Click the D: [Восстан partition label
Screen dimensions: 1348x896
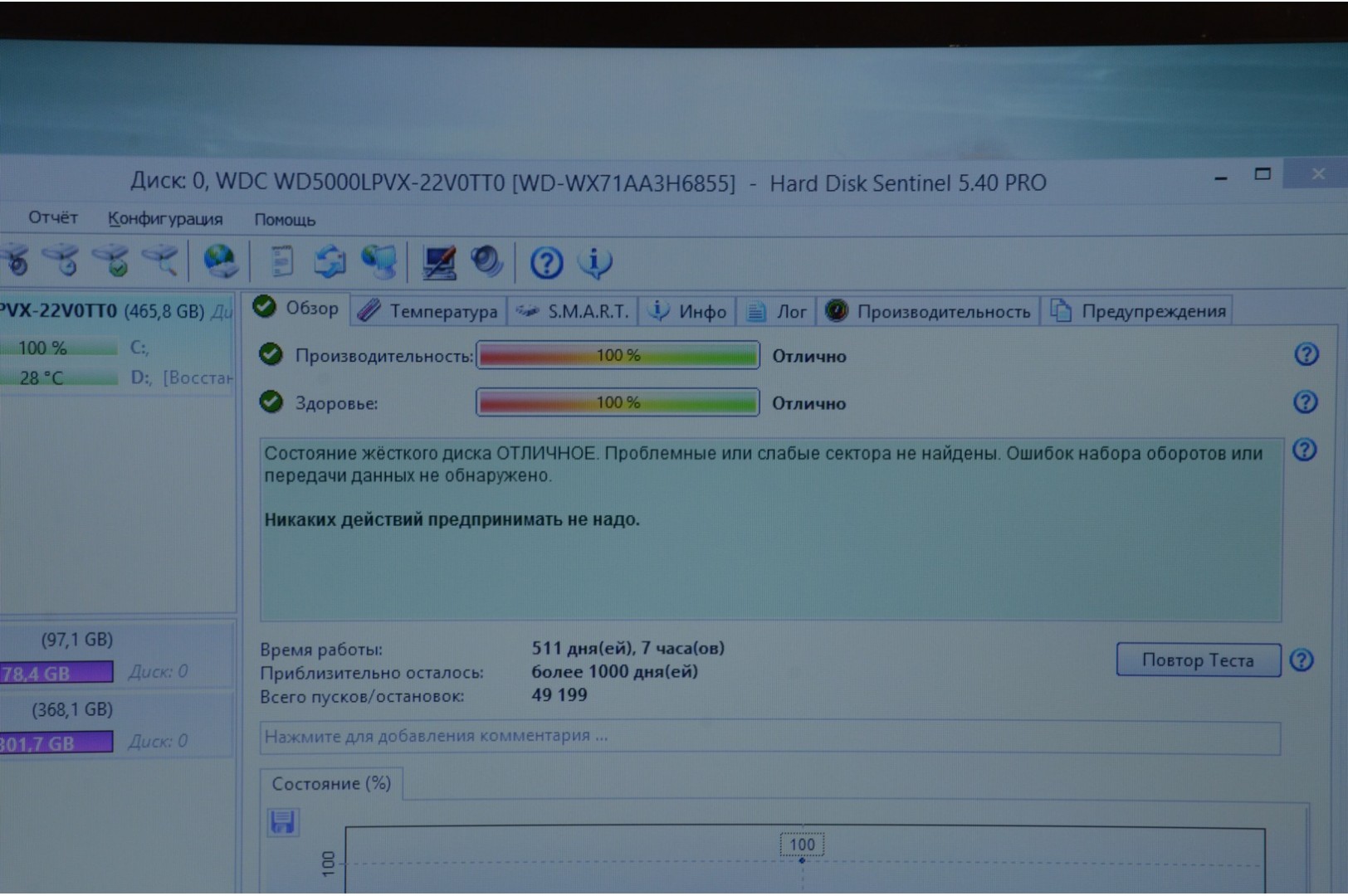pyautogui.click(x=182, y=377)
